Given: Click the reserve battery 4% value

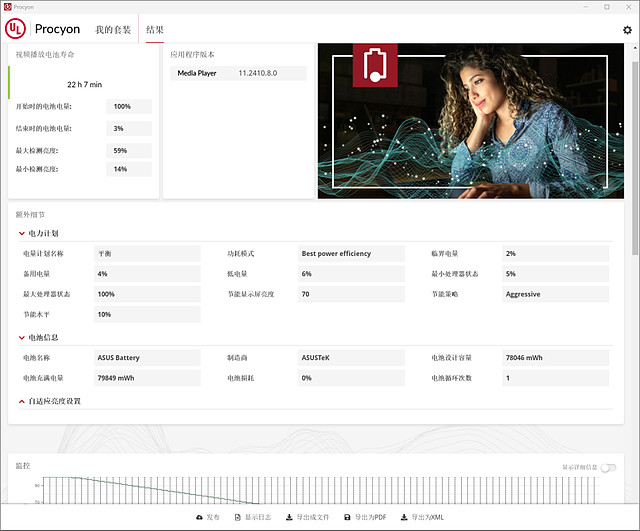Looking at the screenshot, I should (x=147, y=274).
